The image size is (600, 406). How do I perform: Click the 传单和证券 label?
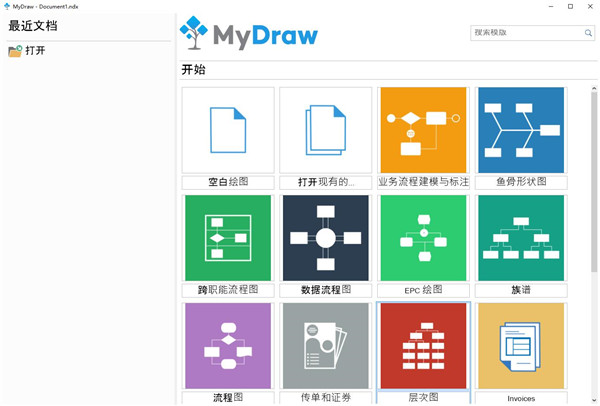[326, 398]
